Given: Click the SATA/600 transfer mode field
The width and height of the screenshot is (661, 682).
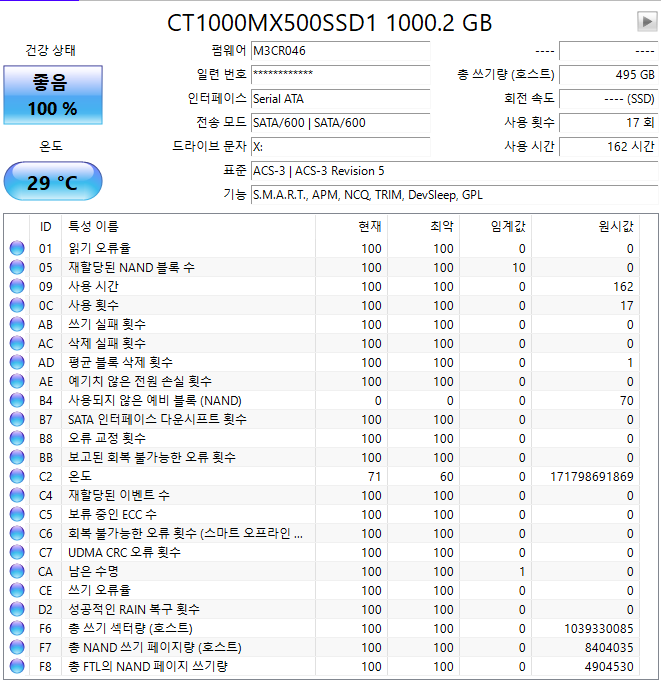Looking at the screenshot, I should click(x=341, y=123).
